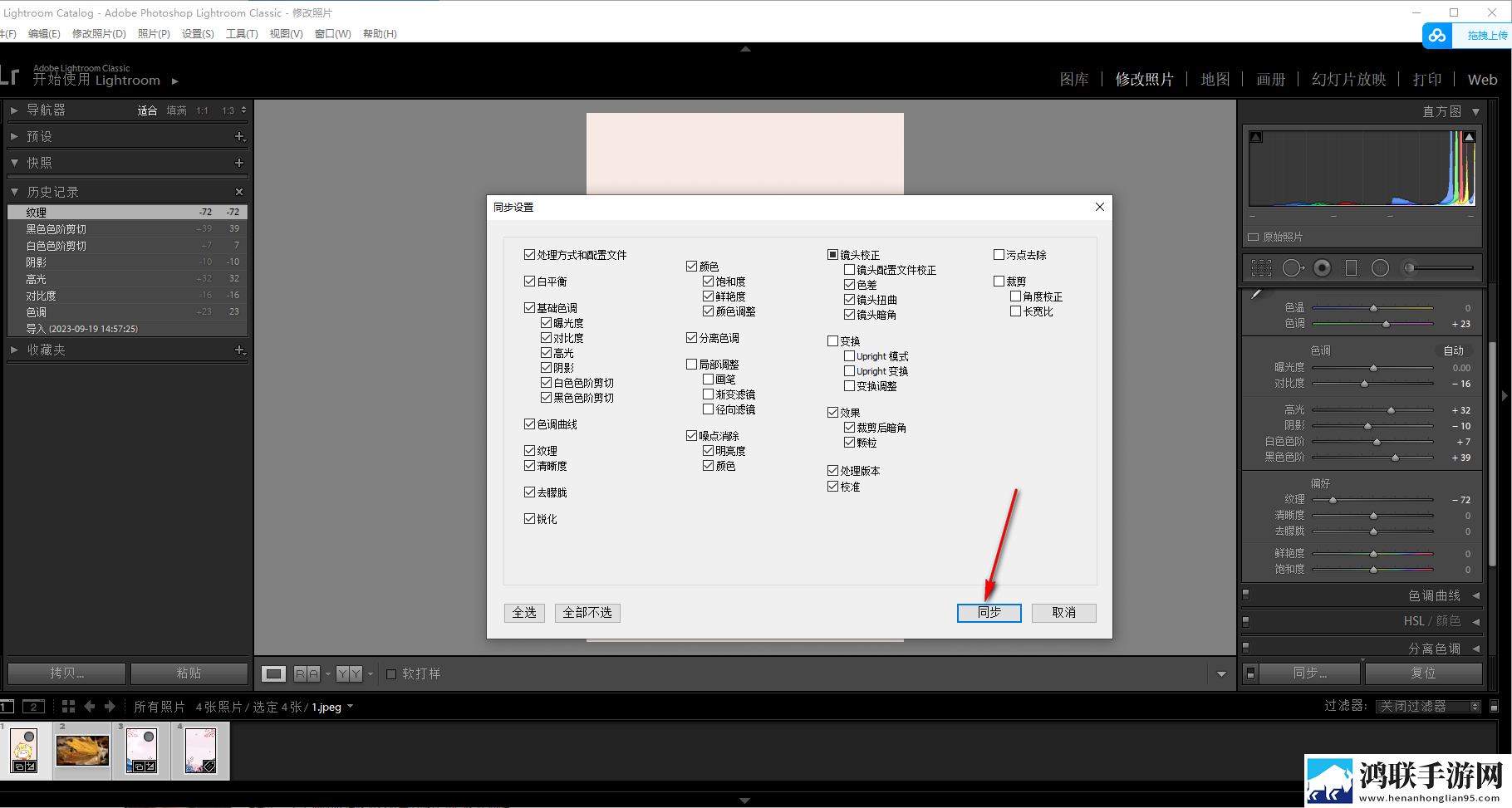Select the red eye correction tool

click(x=1323, y=267)
